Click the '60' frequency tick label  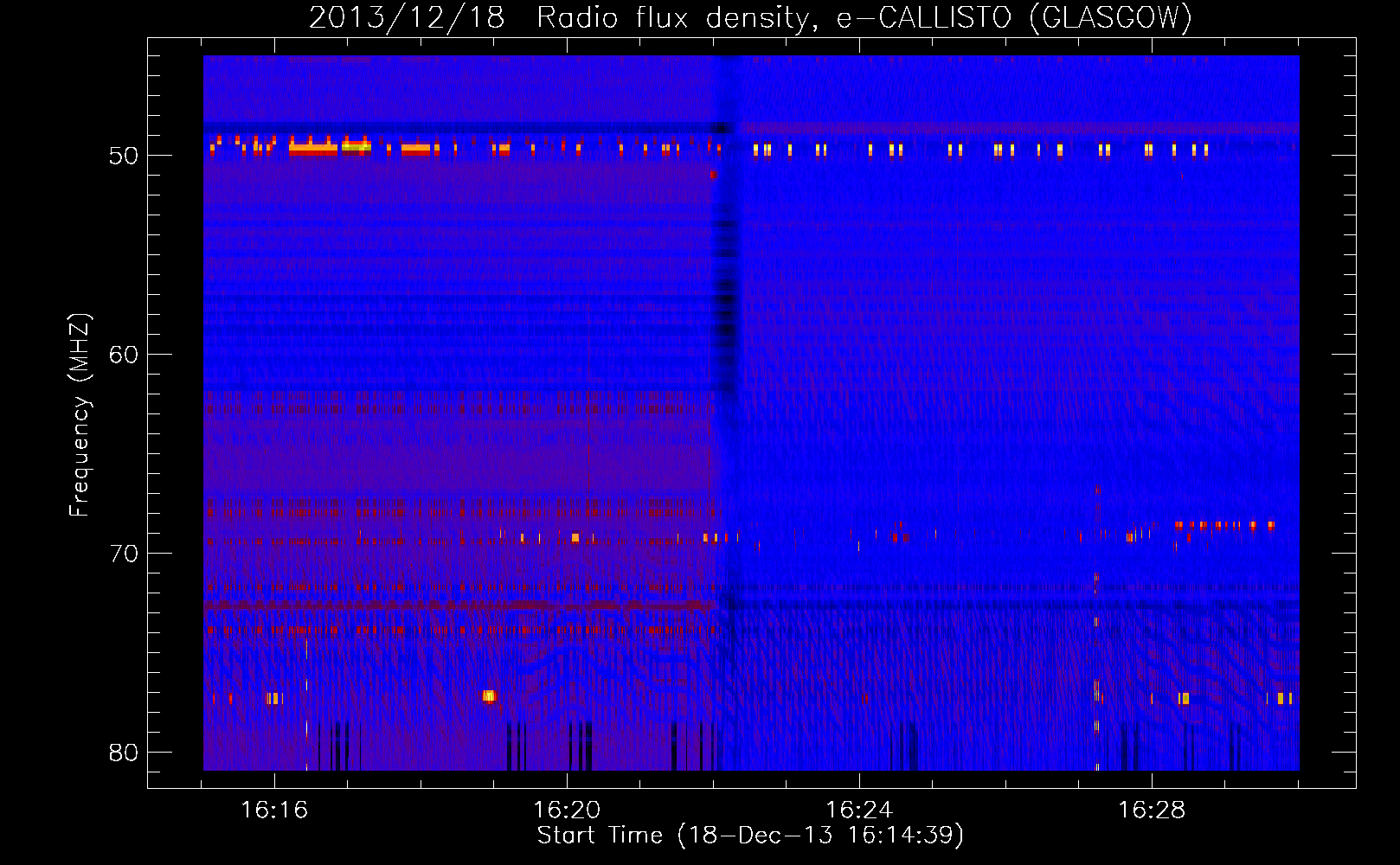(124, 355)
